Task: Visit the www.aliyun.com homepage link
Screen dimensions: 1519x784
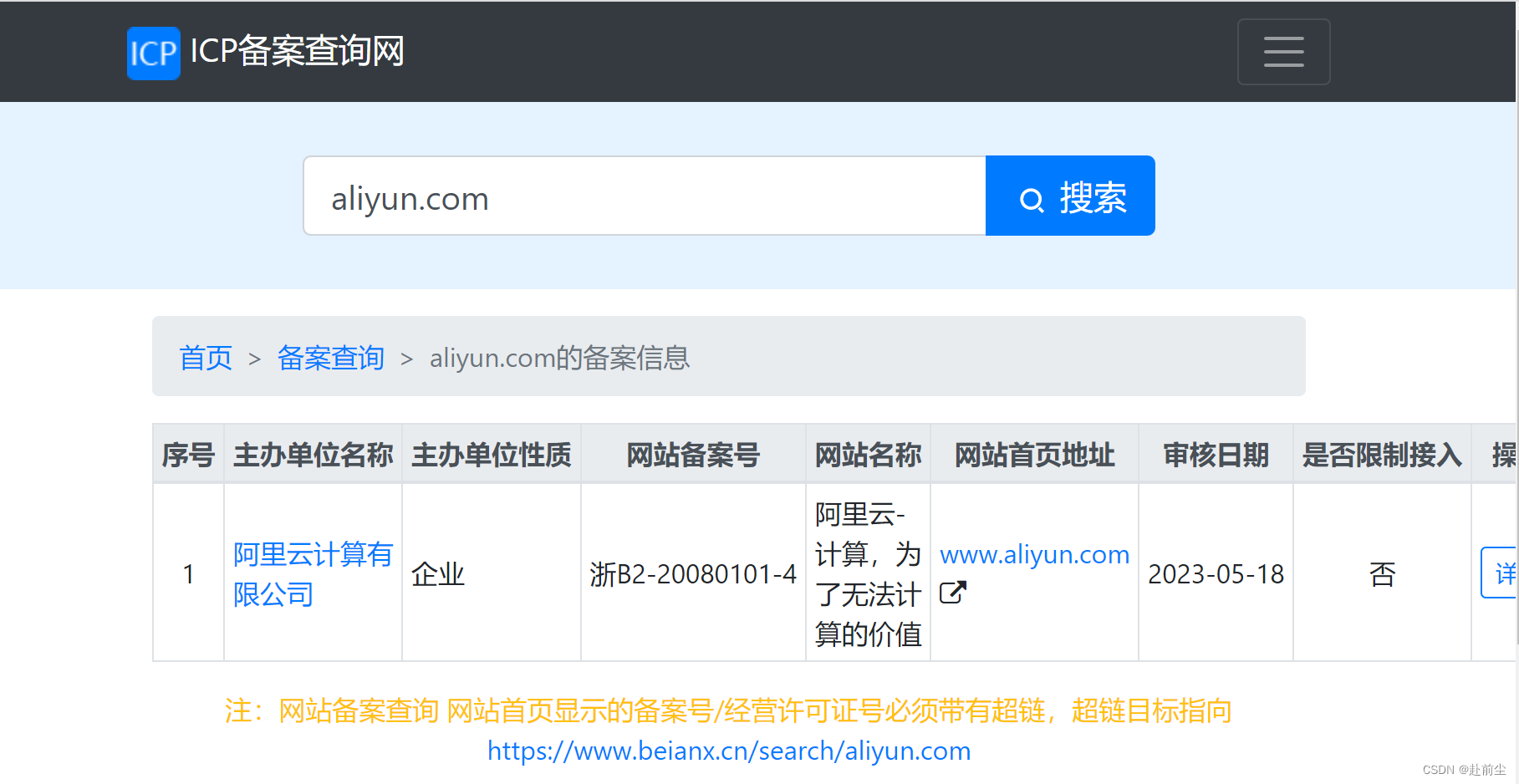Action: [1034, 554]
